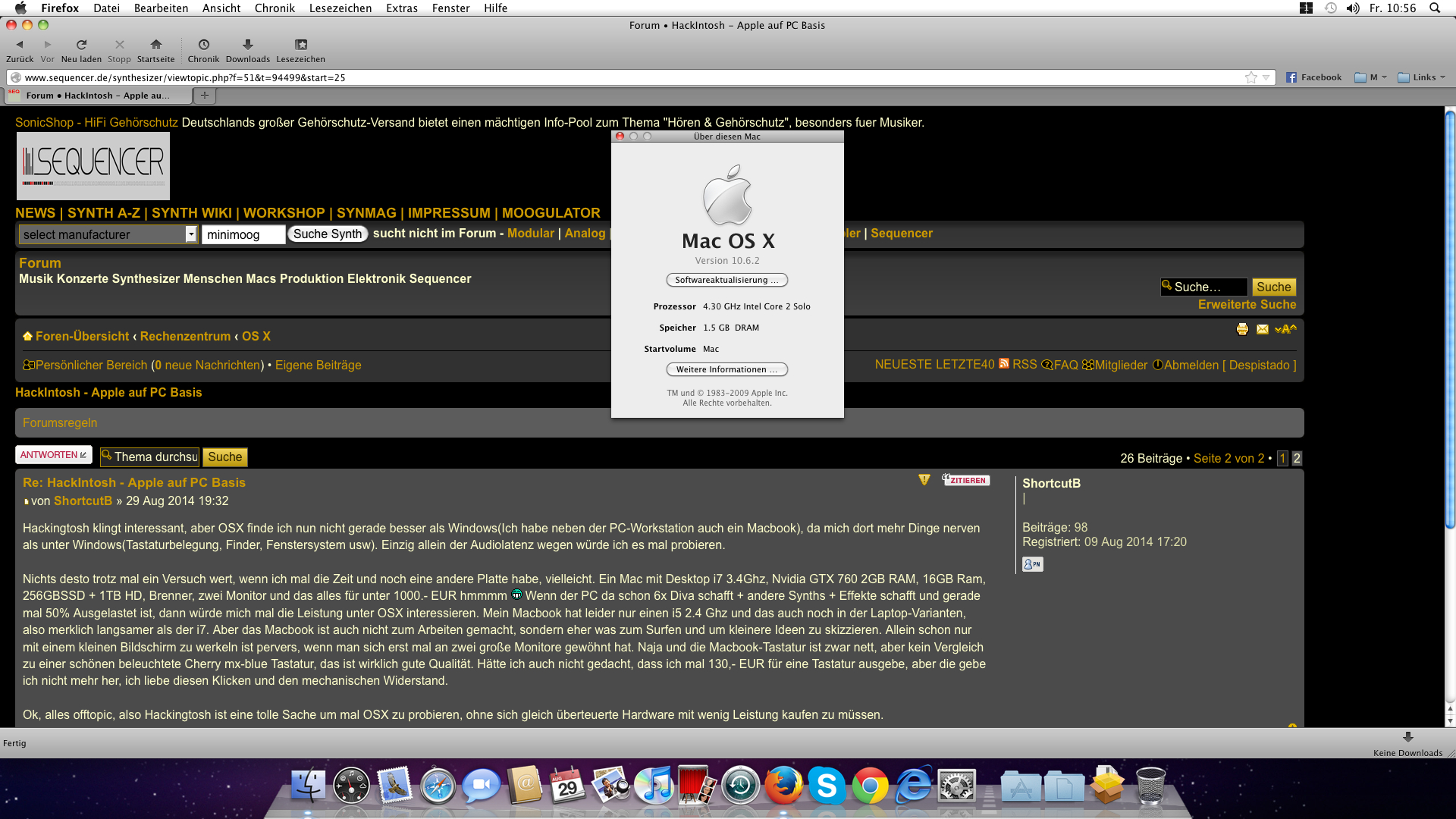Open the Extras menu
Screen dimensions: 1456x819
coord(402,8)
